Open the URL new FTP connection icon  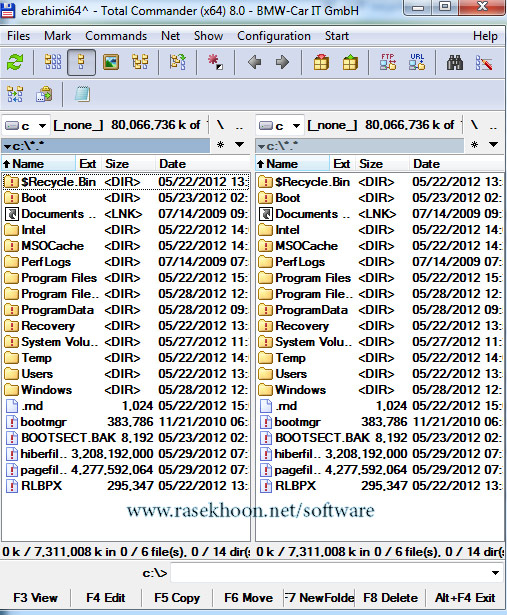(x=417, y=62)
